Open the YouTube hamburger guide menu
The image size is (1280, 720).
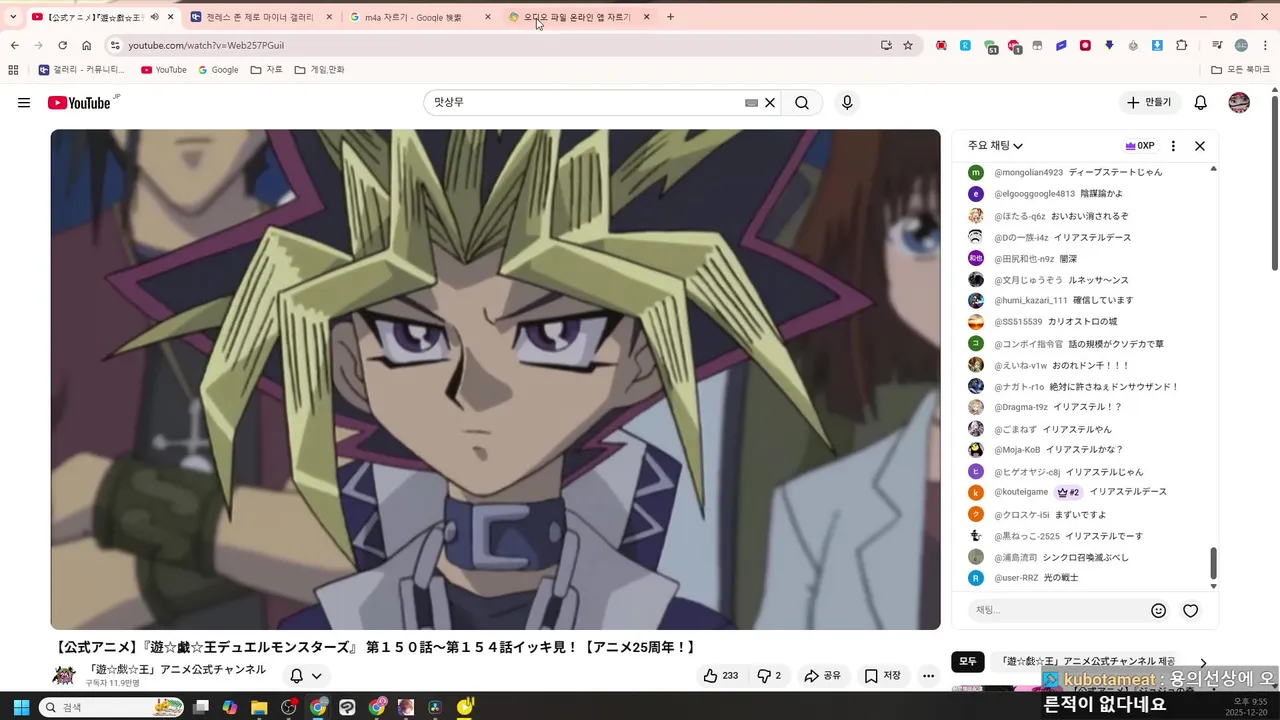point(24,103)
